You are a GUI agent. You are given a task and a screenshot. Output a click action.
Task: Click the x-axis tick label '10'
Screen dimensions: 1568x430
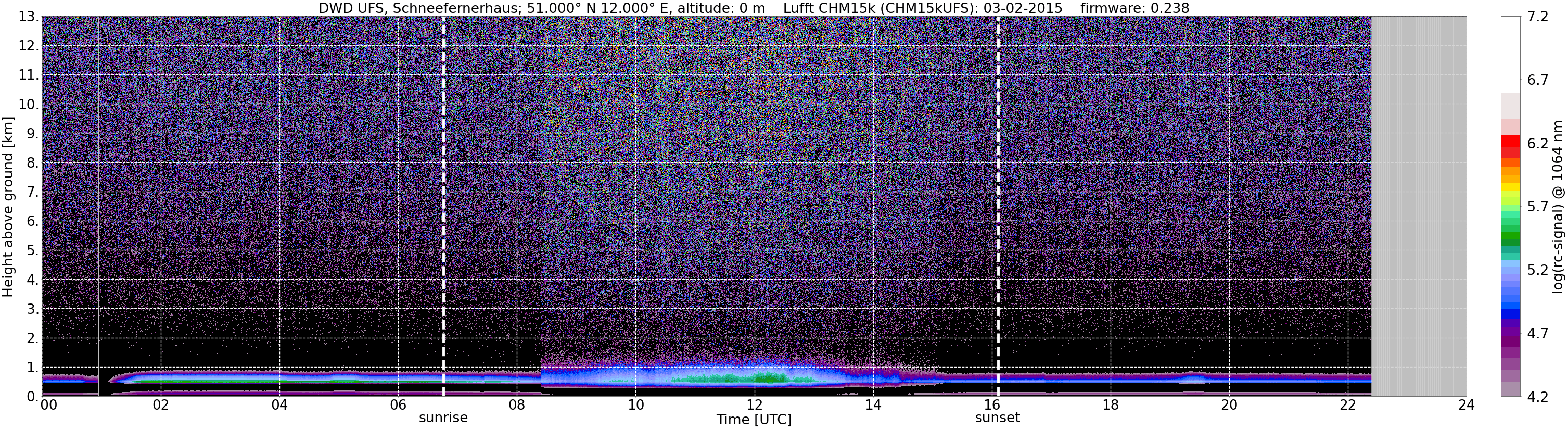coord(635,405)
